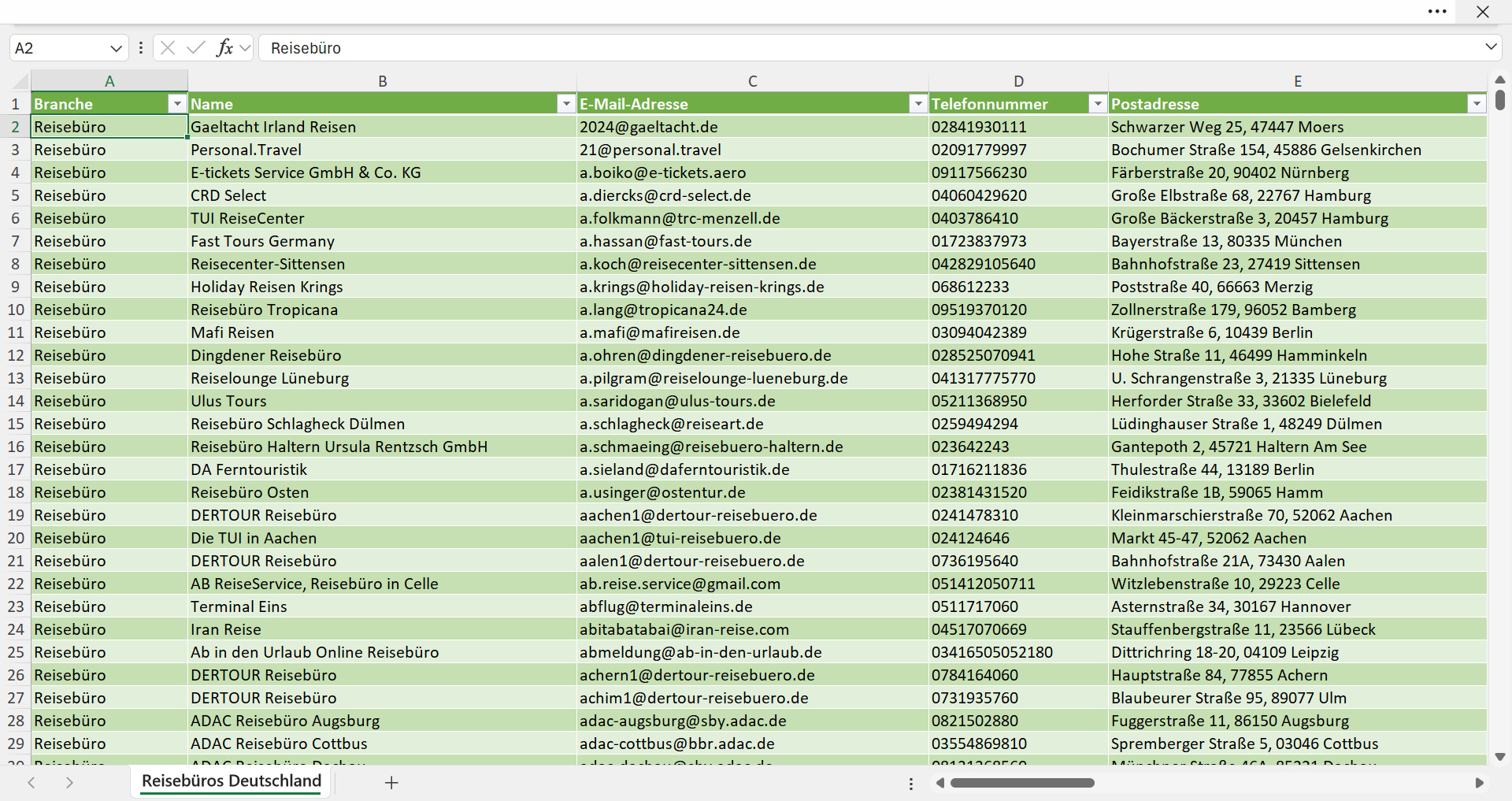Click the cell ADAC Reisebüro Cottbus

(x=383, y=744)
